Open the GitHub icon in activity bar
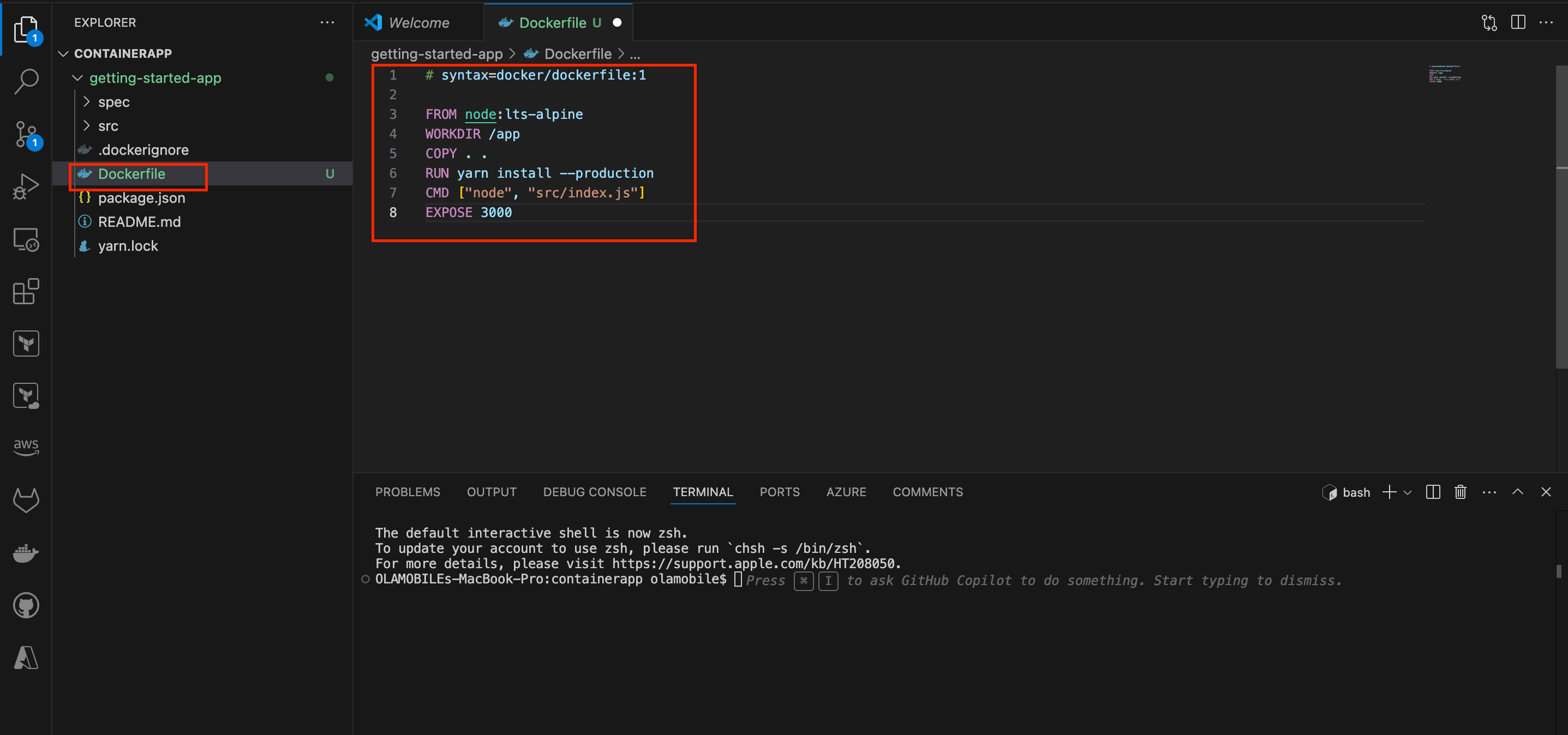The width and height of the screenshot is (1568, 735). click(26, 605)
